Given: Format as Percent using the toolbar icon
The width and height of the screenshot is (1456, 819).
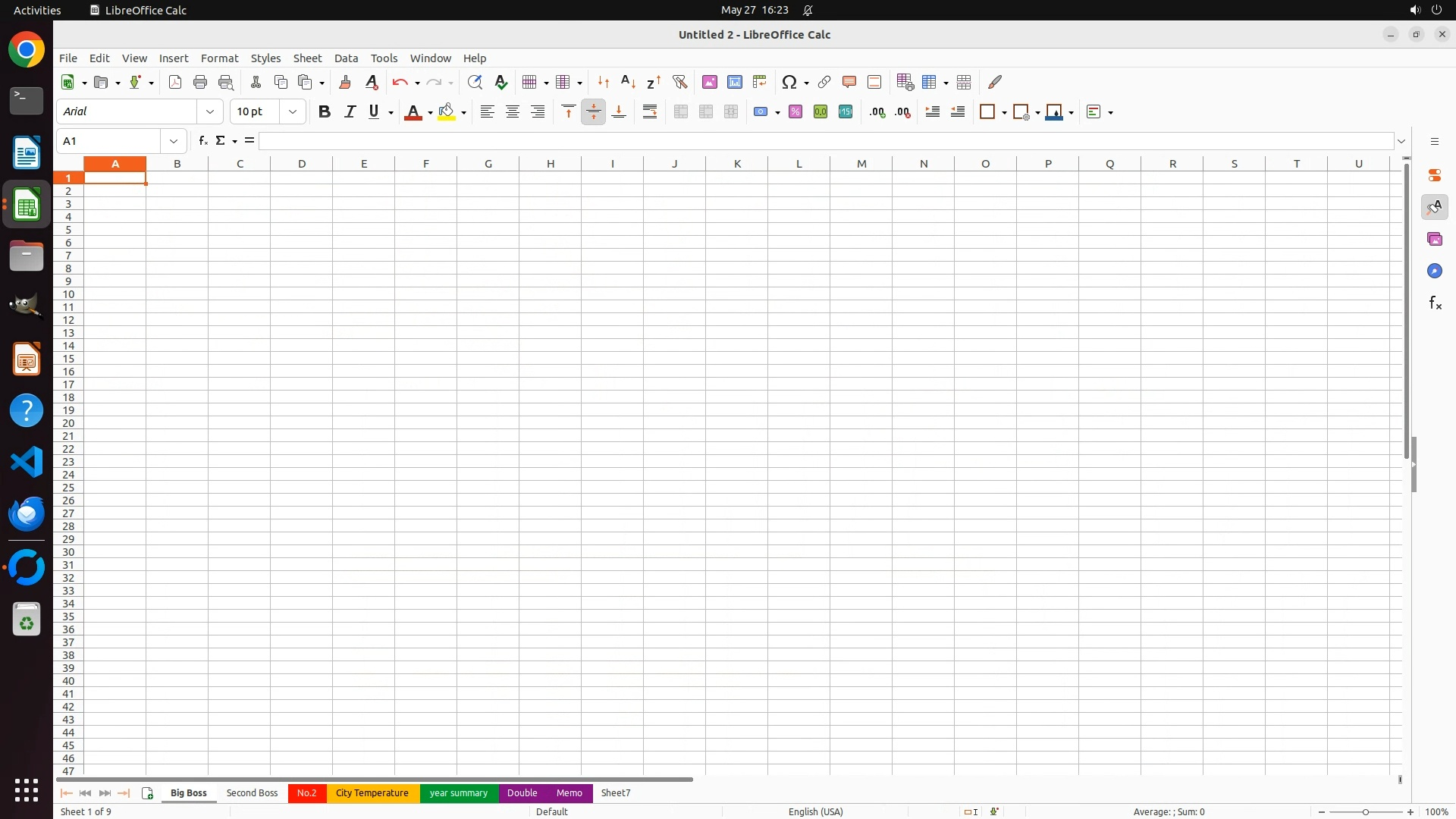Looking at the screenshot, I should point(795,112).
